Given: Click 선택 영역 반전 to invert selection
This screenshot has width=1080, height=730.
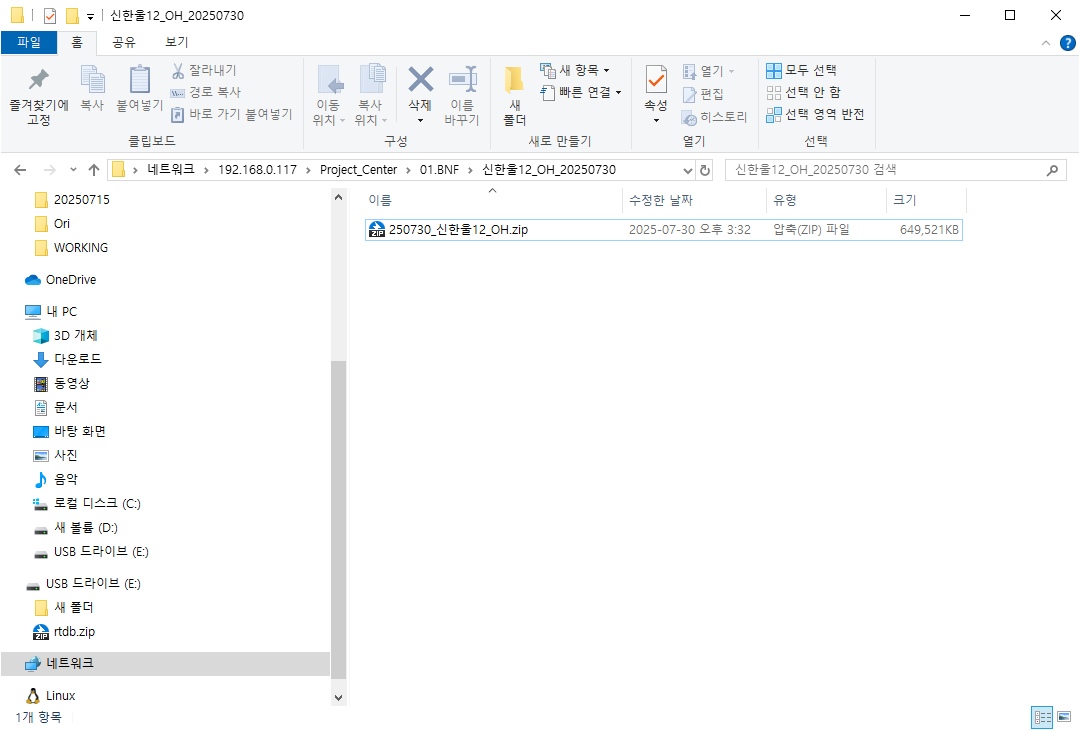Looking at the screenshot, I should (x=814, y=114).
